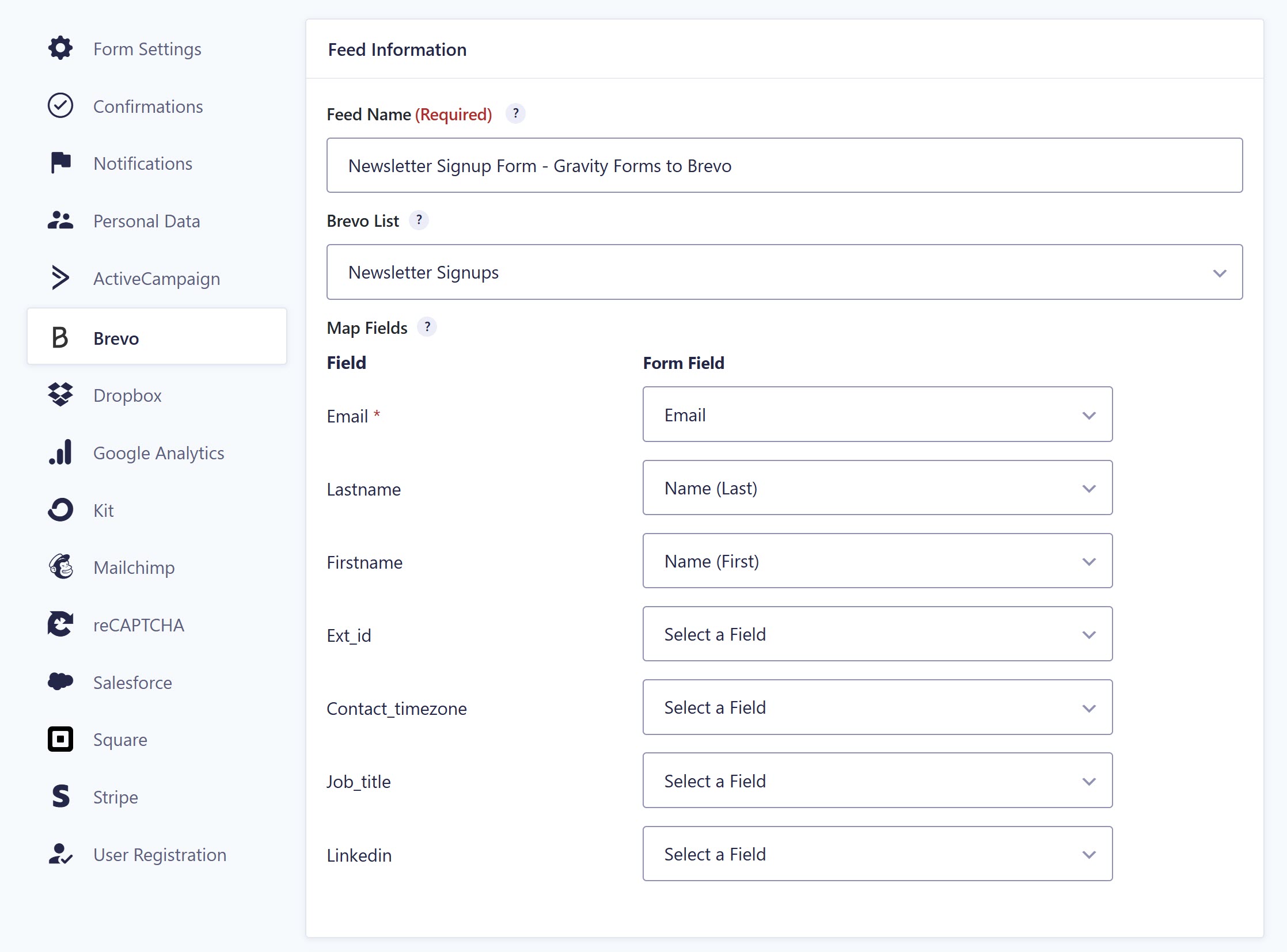The height and width of the screenshot is (952, 1287).
Task: Click the Linkedin field label
Action: tap(359, 855)
